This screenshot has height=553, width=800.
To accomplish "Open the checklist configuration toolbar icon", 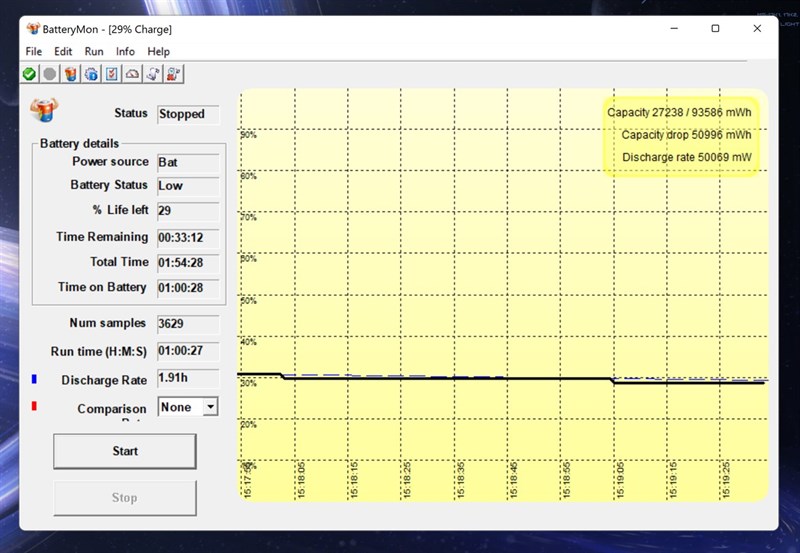I will (112, 74).
